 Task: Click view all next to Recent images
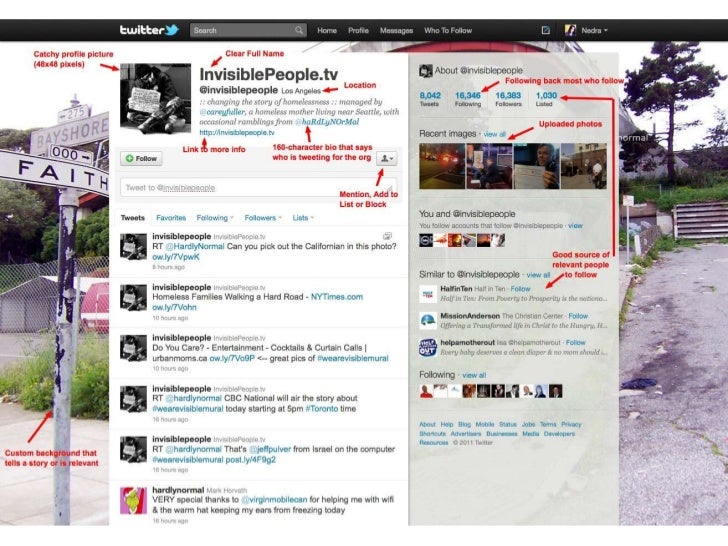point(494,134)
